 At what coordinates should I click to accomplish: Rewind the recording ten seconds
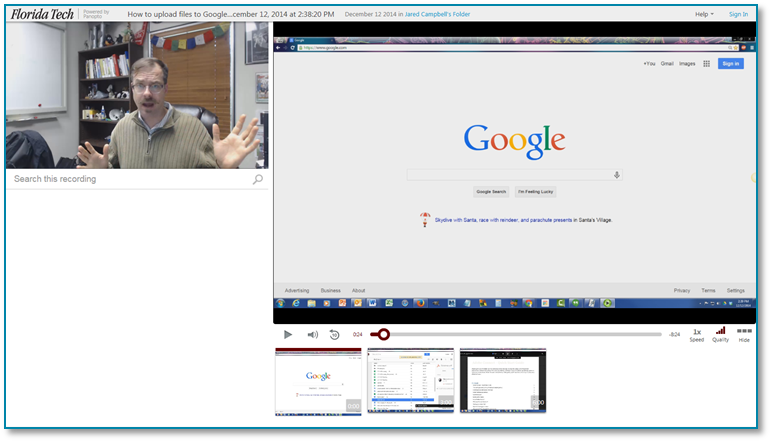point(334,335)
